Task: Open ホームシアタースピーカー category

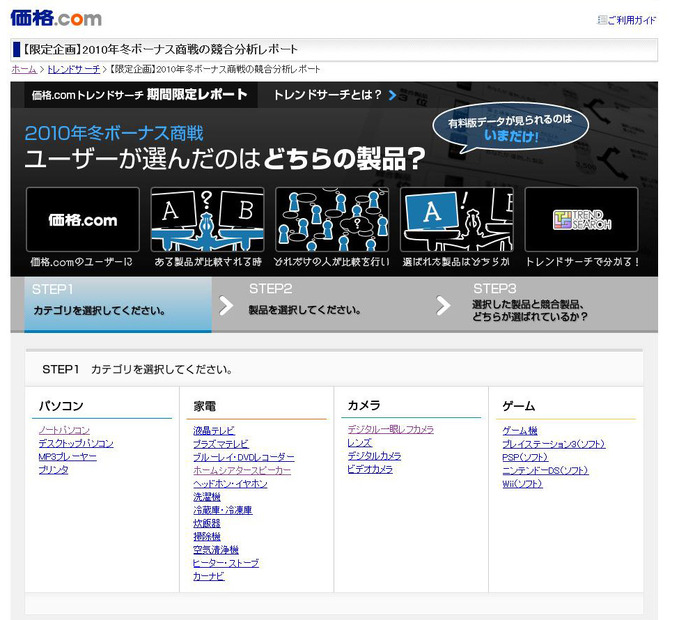Action: 242,470
